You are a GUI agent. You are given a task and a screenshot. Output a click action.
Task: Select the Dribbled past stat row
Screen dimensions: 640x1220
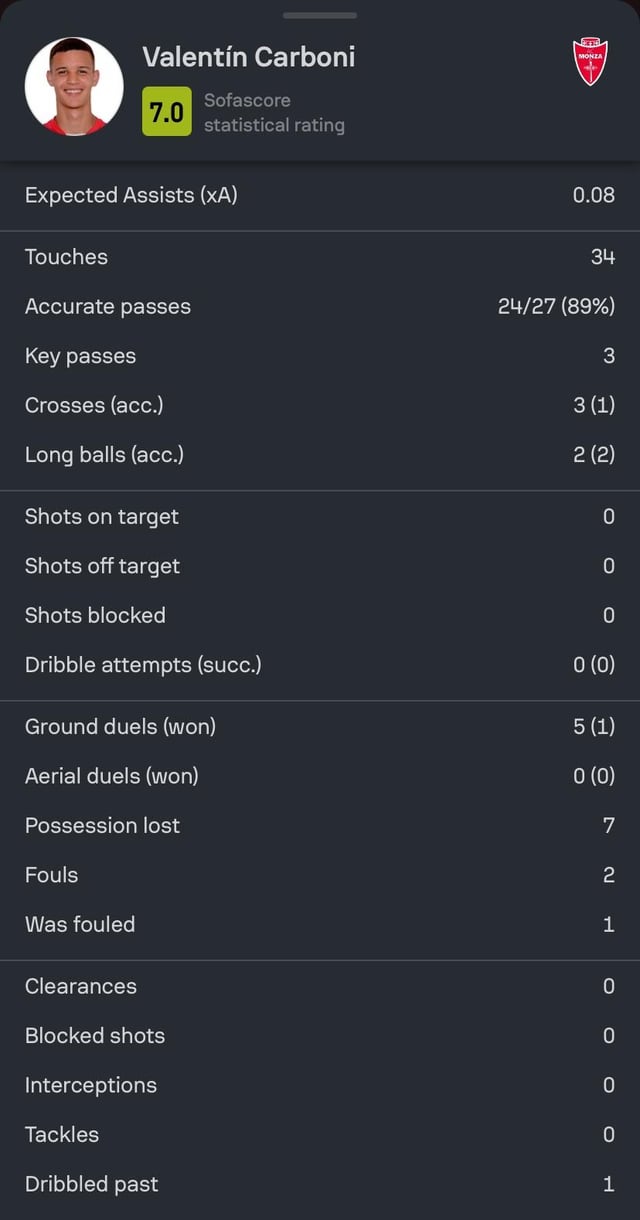[x=320, y=1185]
